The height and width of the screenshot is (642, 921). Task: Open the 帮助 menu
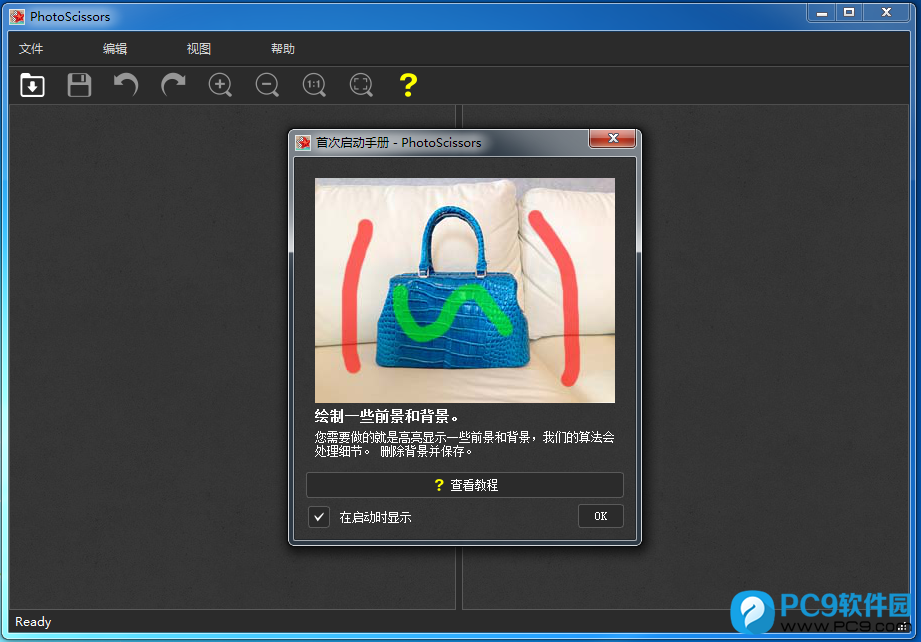pyautogui.click(x=283, y=49)
